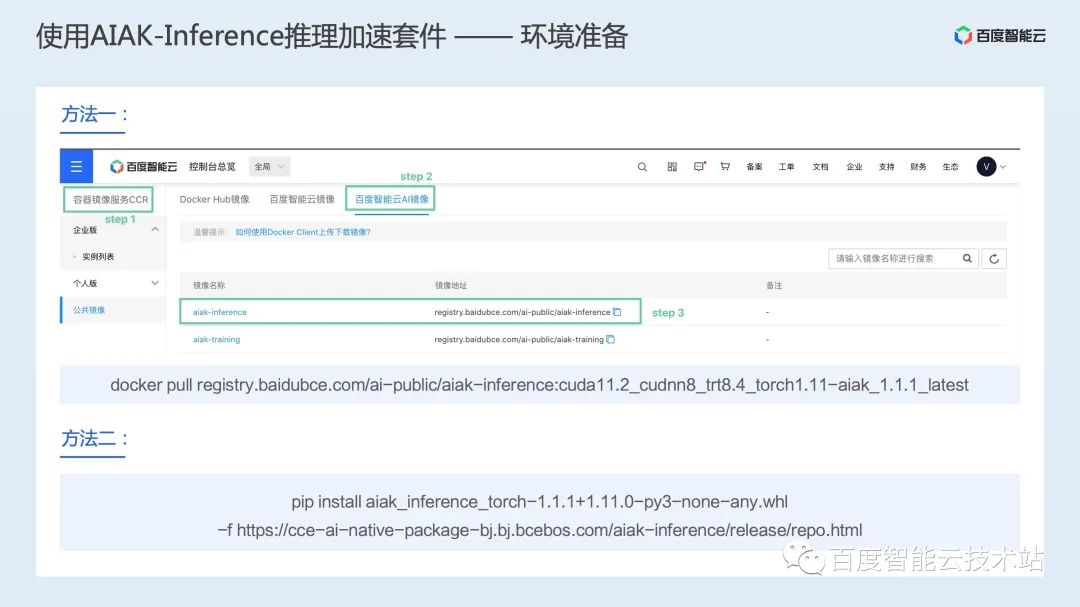
Task: Expand the account menu arrow beside the avatar
Action: click(x=1003, y=167)
